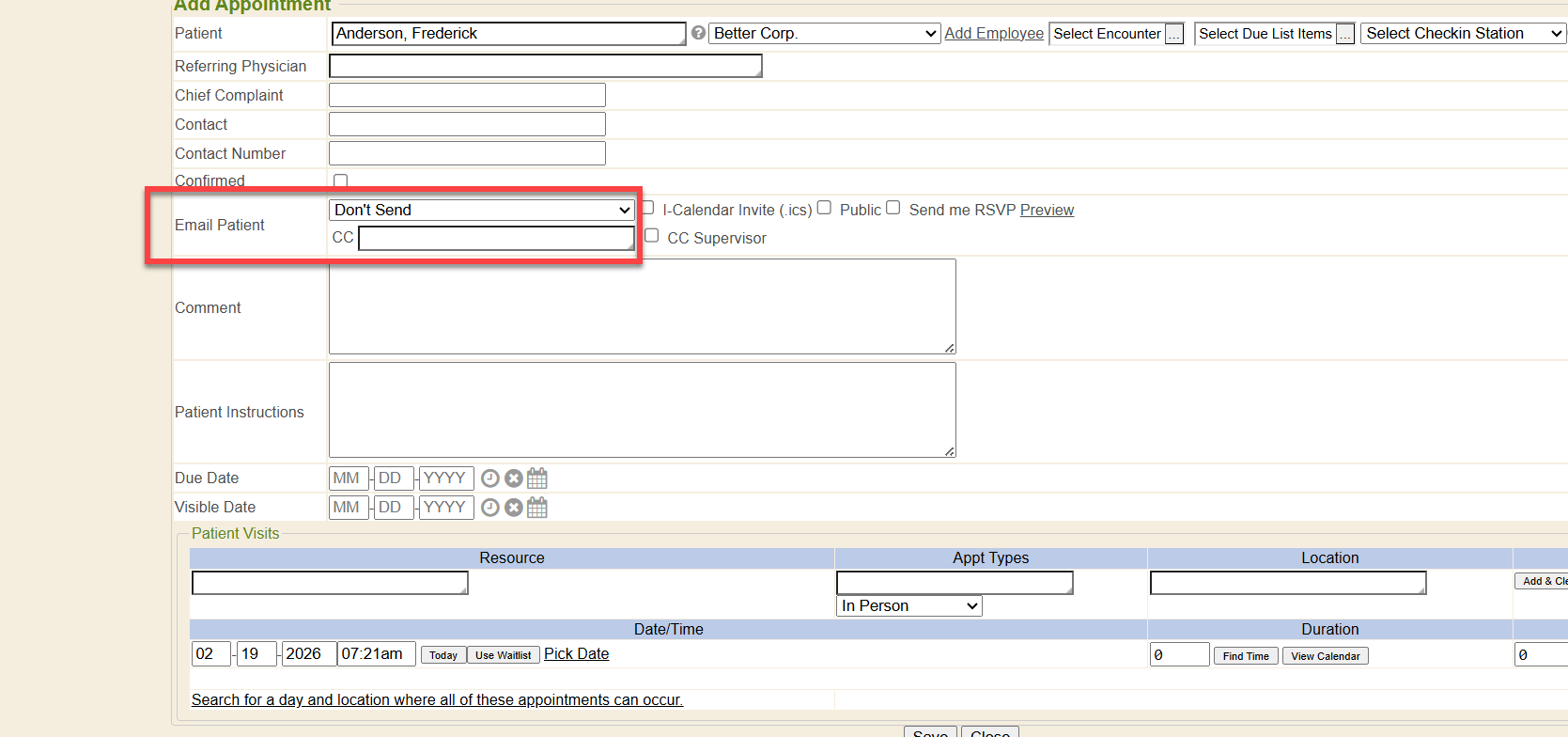1568x737 pixels.
Task: Open the Email Patient Don't Send dropdown
Action: click(x=483, y=210)
